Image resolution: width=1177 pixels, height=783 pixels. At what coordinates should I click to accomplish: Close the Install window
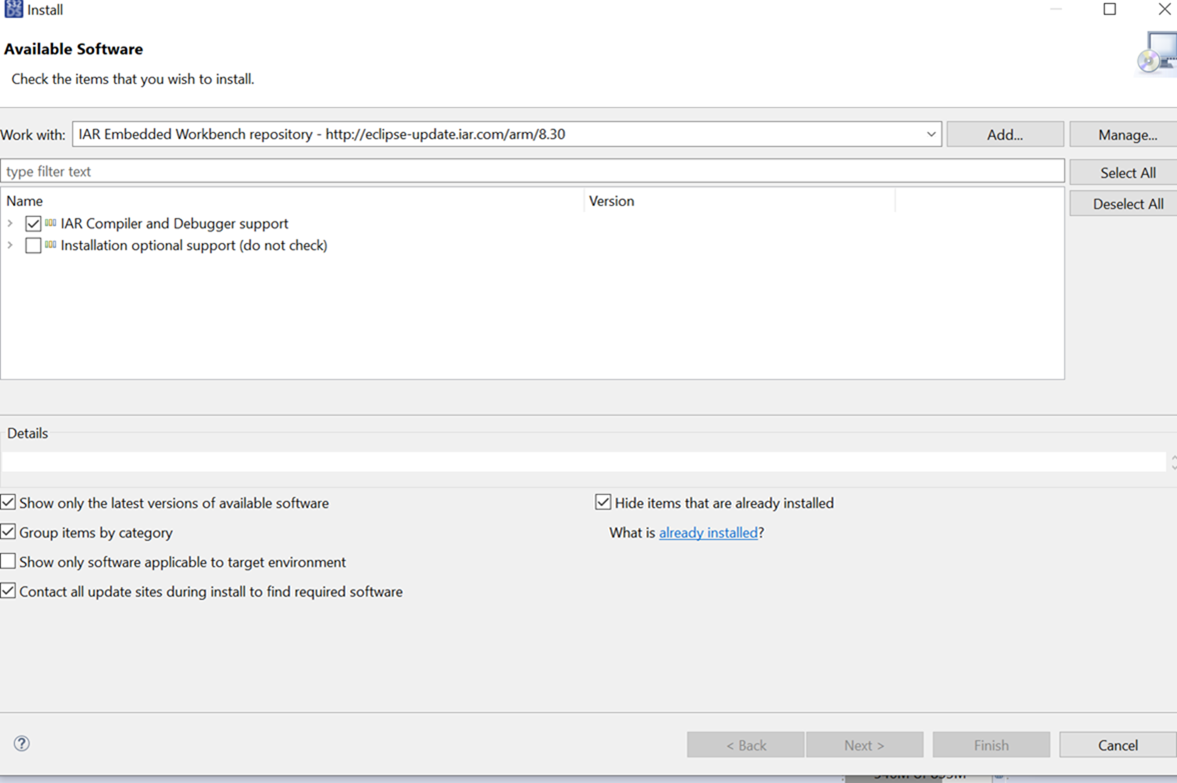(x=1164, y=9)
